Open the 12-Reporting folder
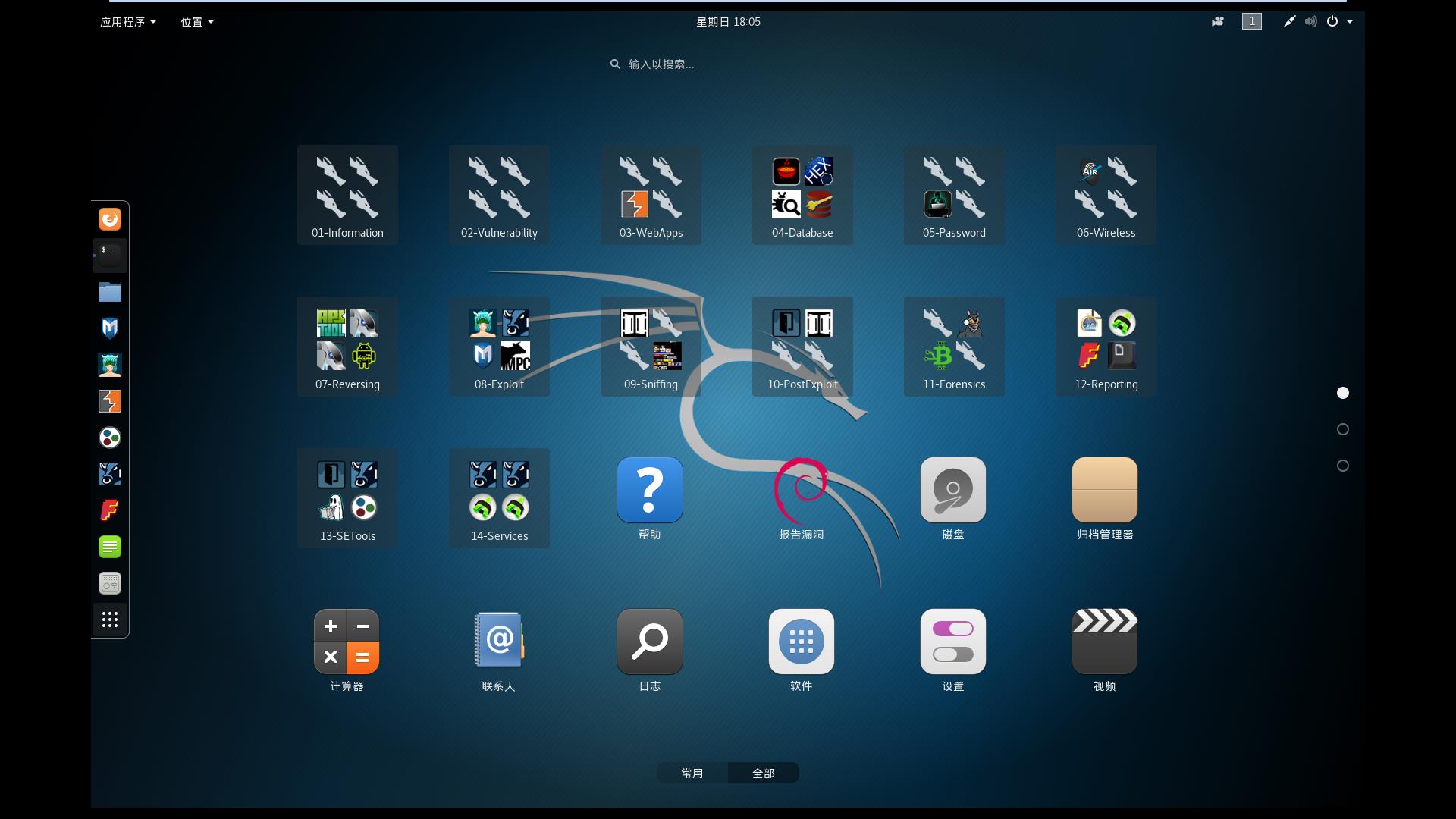The image size is (1456, 819). point(1106,347)
